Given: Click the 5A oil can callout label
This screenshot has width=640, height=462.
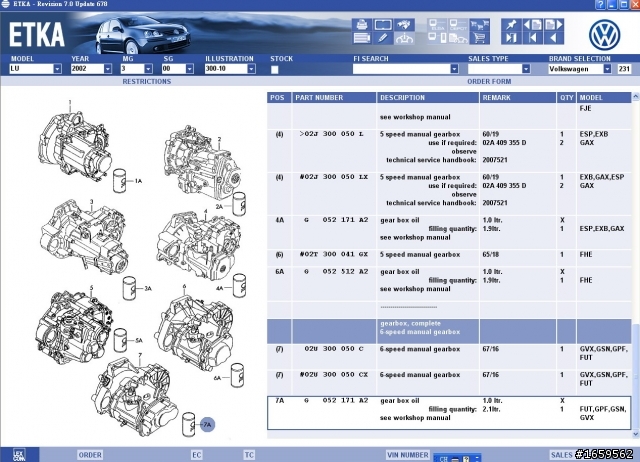Looking at the screenshot, I should click(x=139, y=340).
